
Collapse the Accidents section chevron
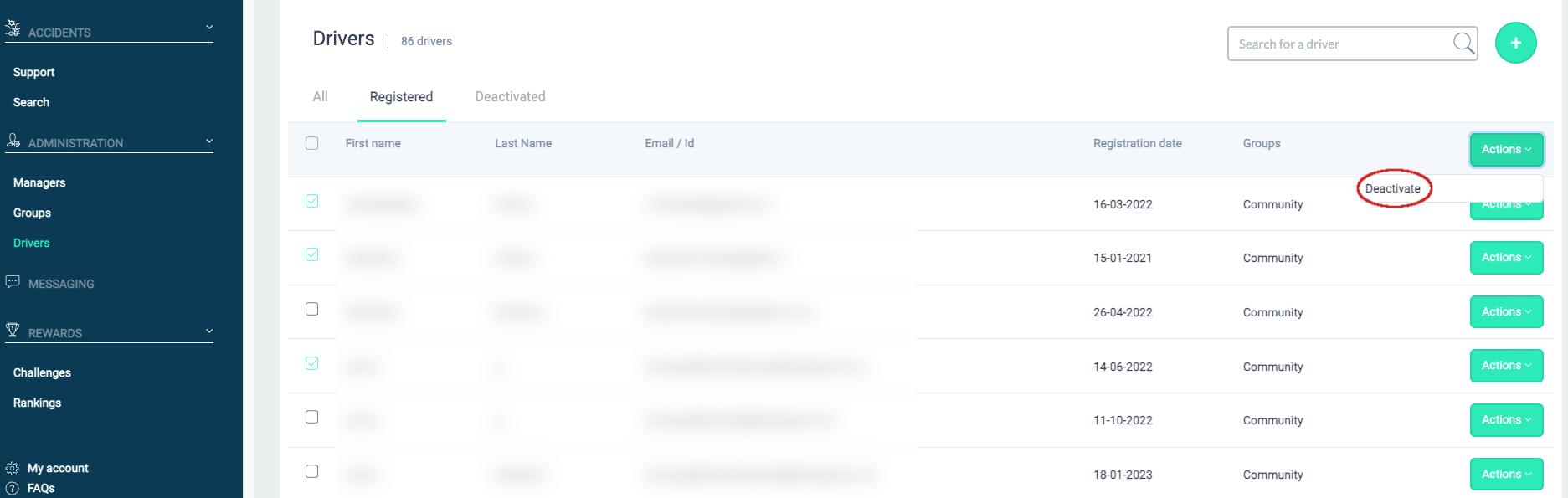point(209,28)
